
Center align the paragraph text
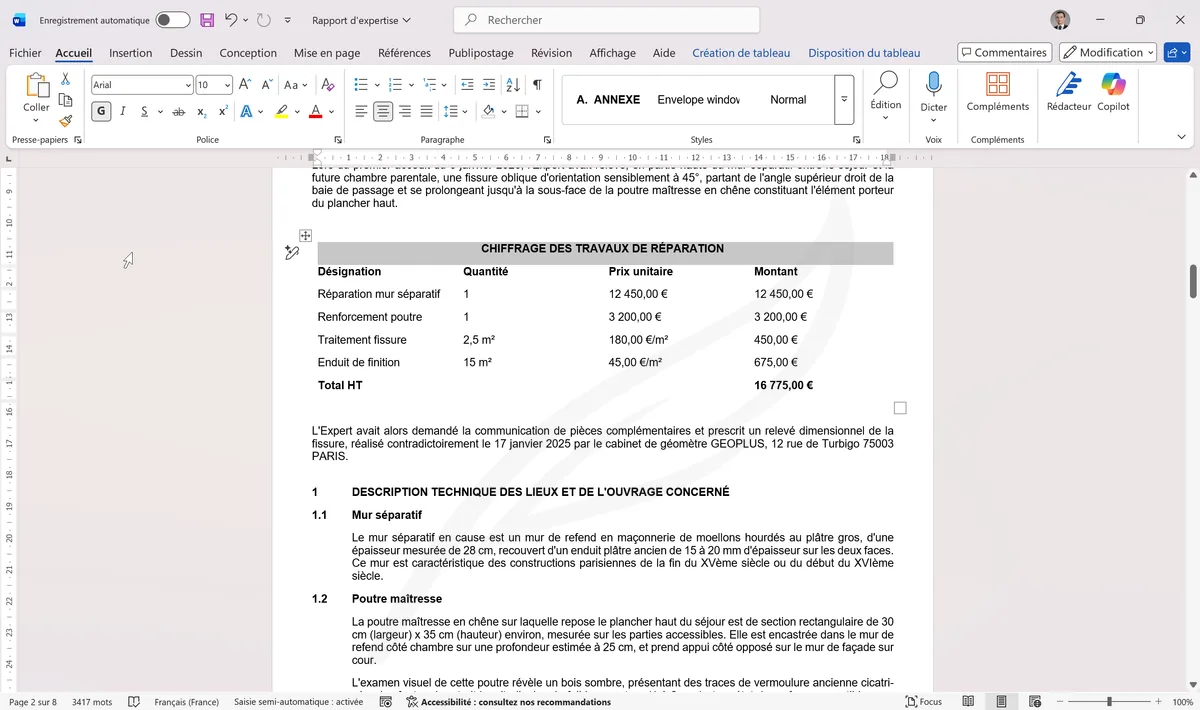tap(383, 112)
